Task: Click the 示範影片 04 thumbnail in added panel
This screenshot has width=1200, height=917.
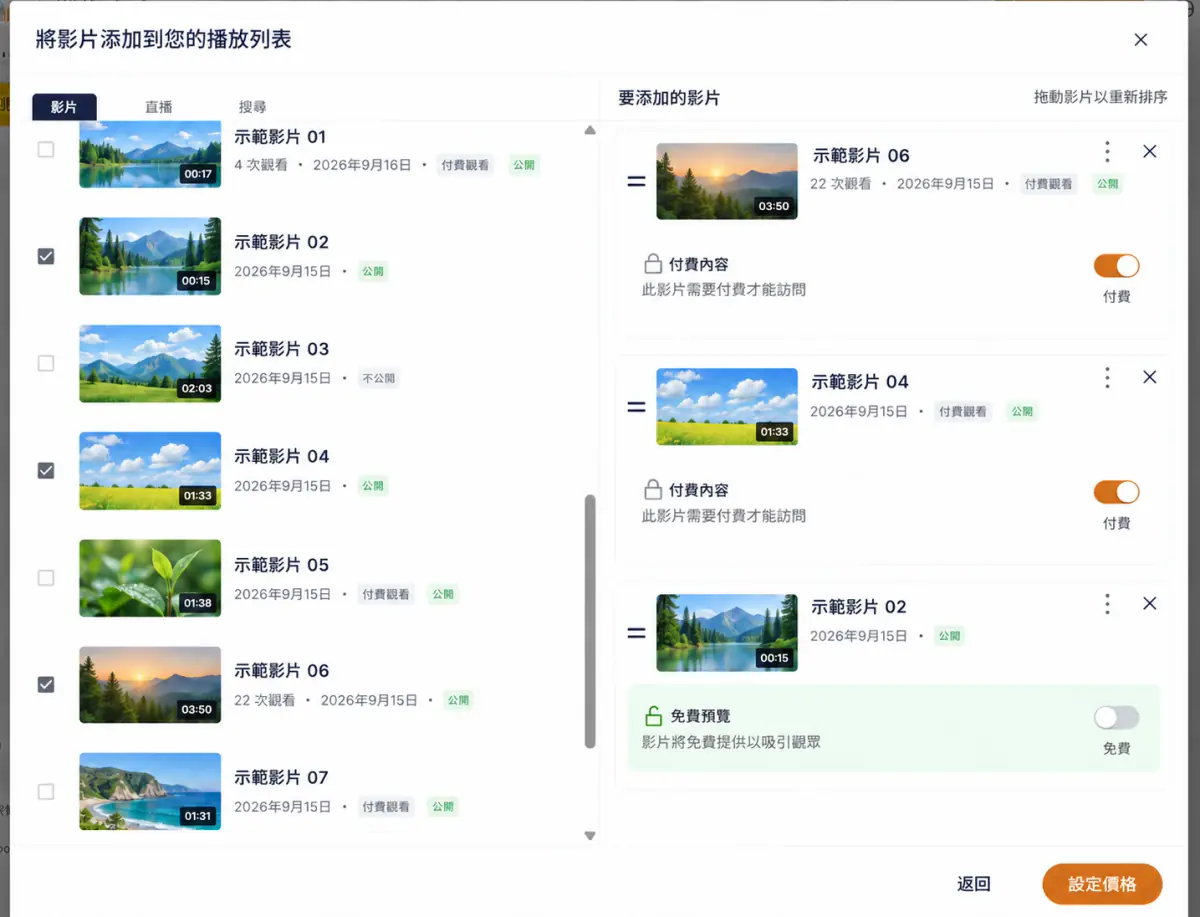Action: 727,407
